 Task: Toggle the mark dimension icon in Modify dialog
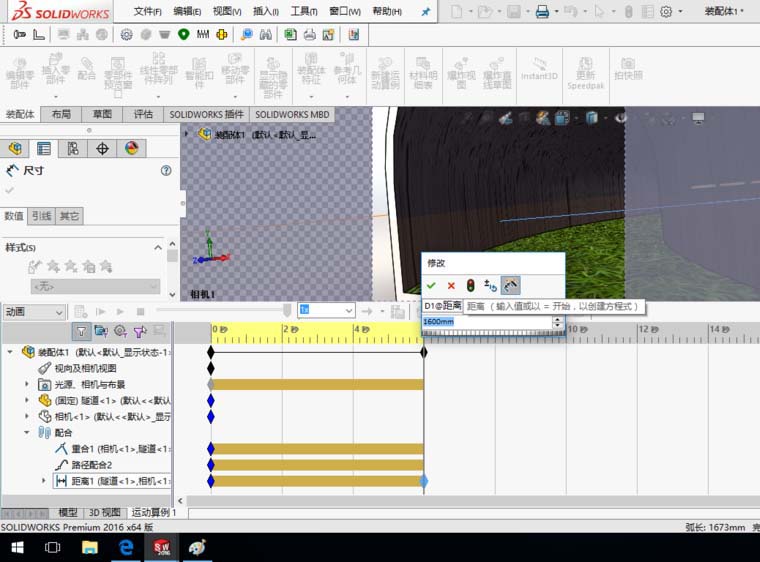coord(510,285)
